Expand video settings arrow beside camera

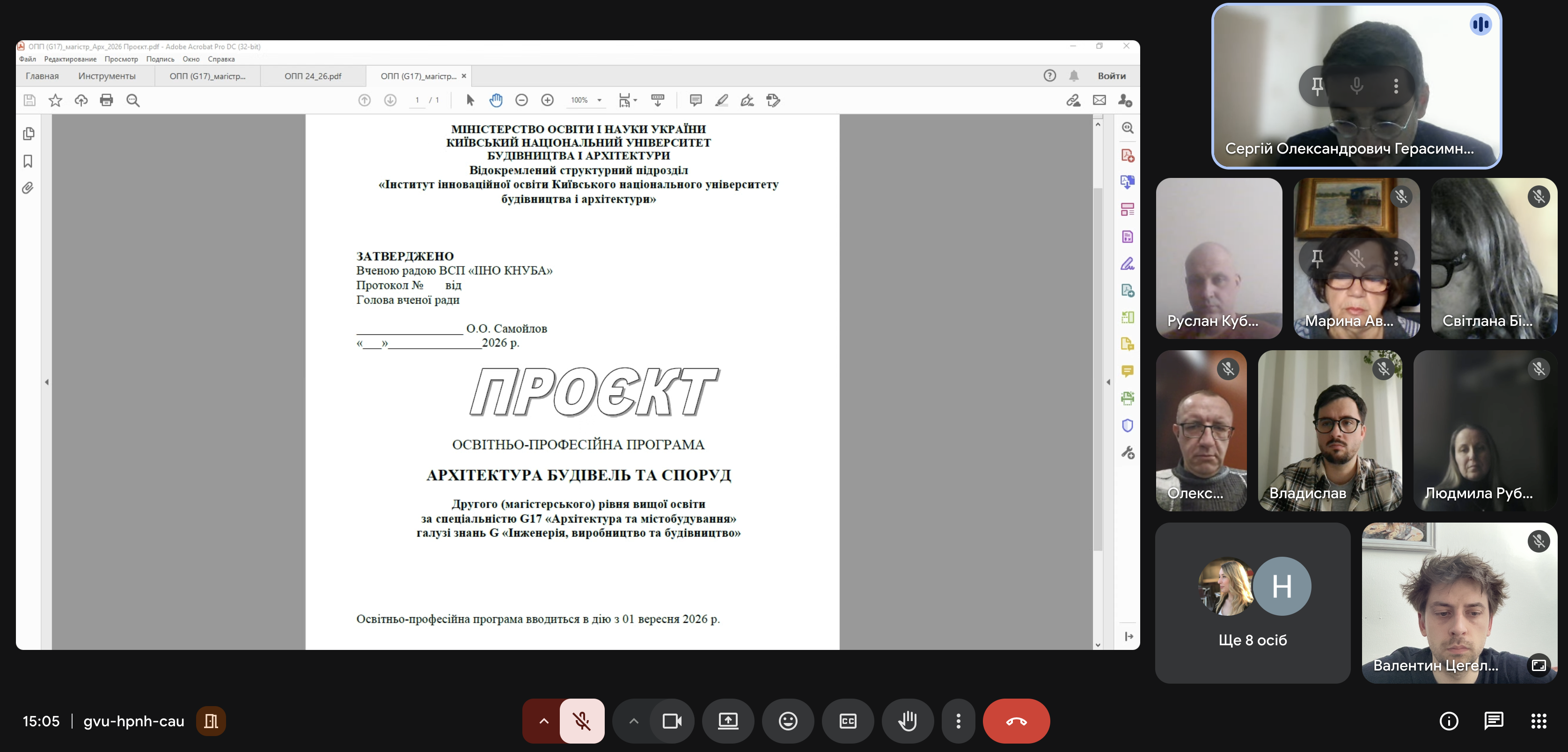634,721
